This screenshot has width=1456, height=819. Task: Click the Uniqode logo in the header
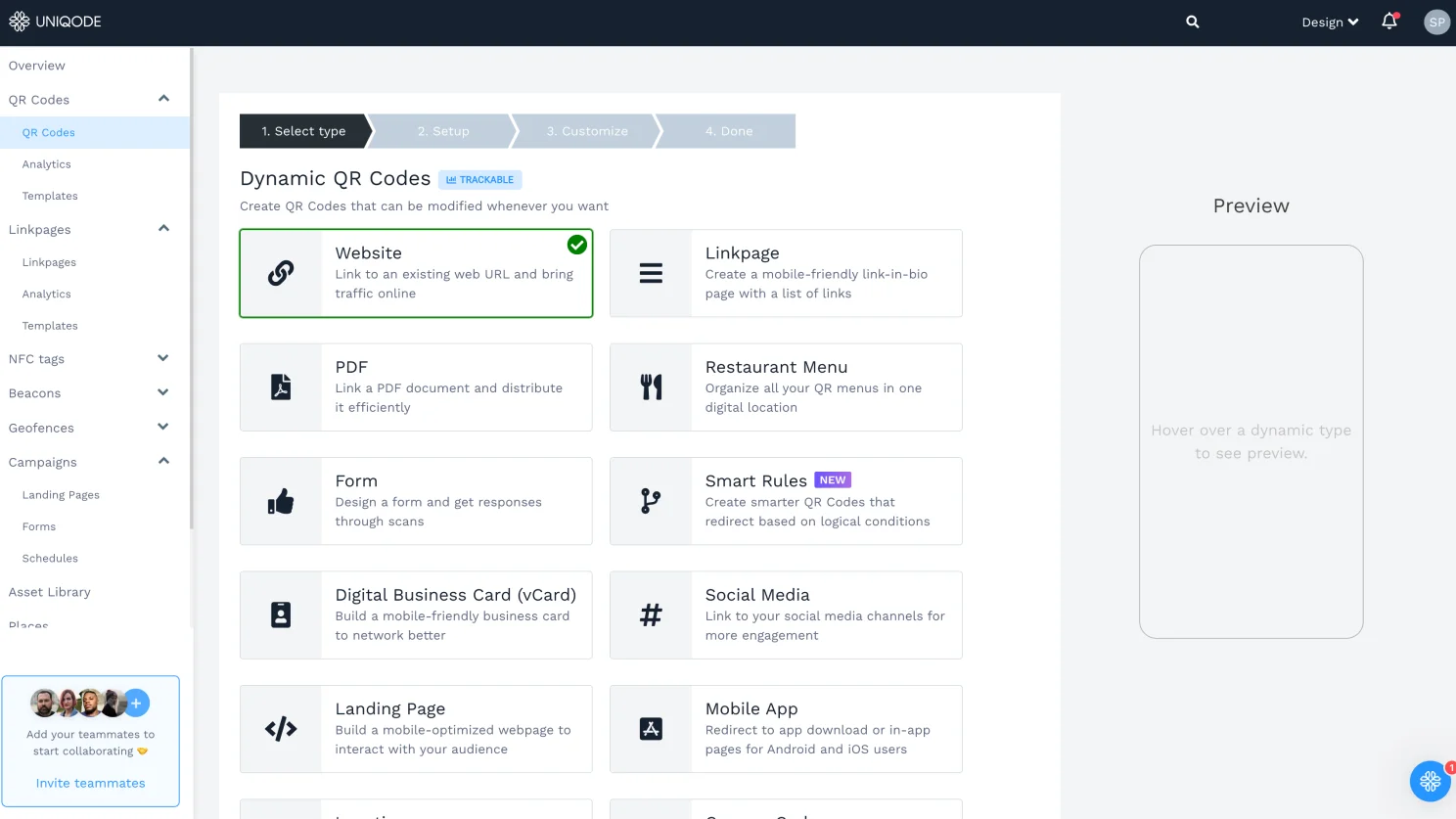(55, 22)
